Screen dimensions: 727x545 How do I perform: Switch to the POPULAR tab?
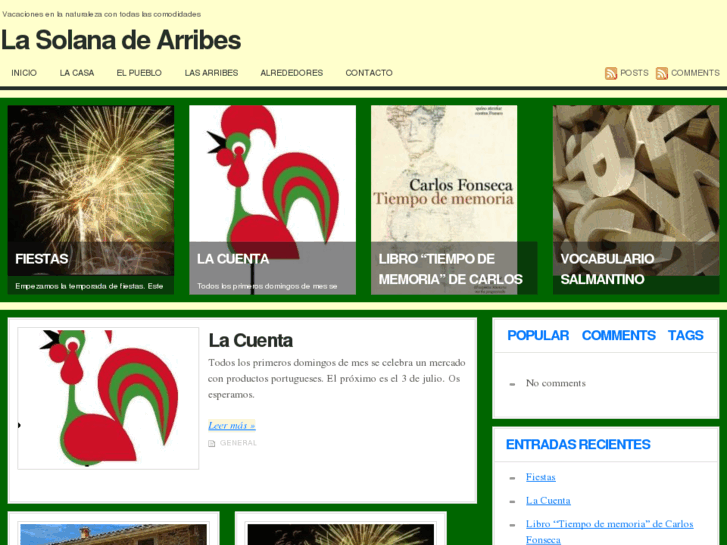click(538, 335)
